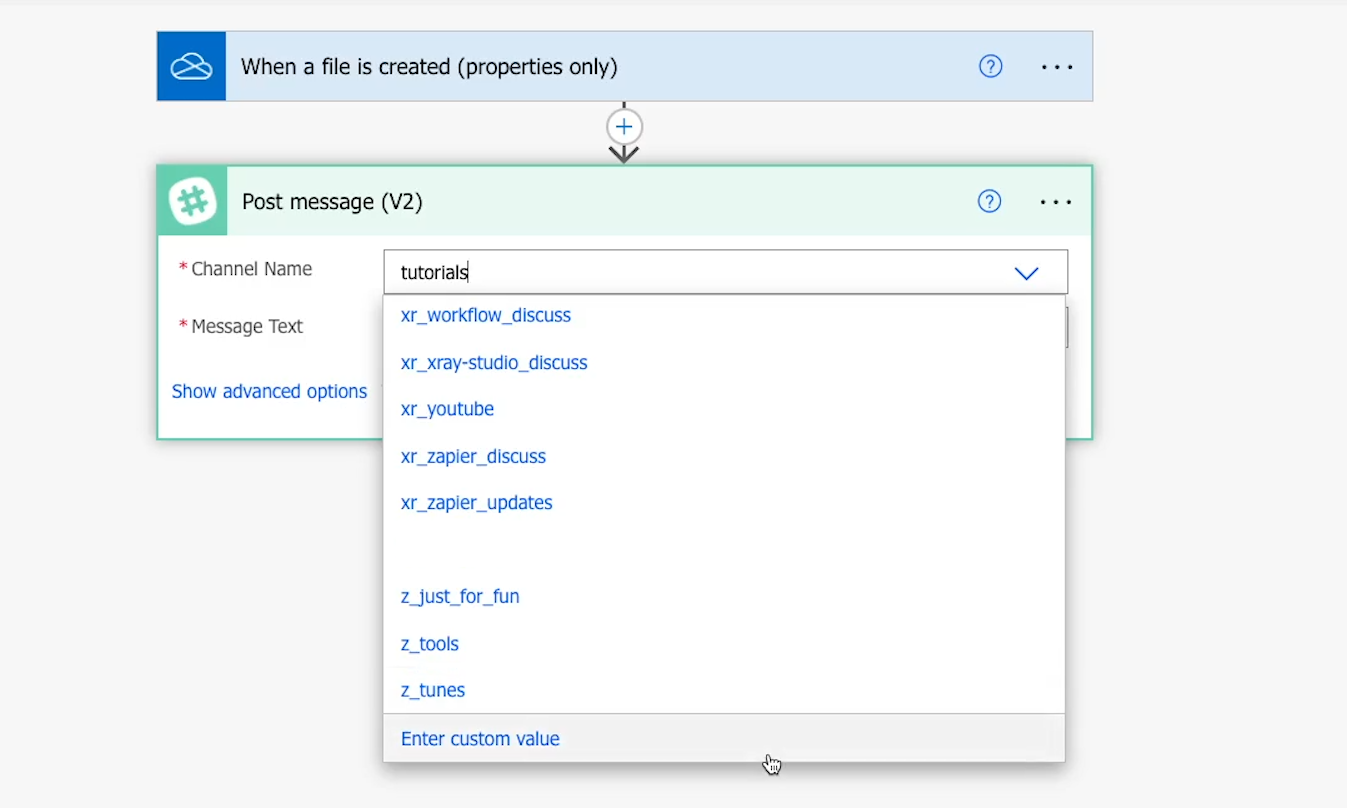Open help for Post message action
1347x808 pixels.
click(989, 202)
